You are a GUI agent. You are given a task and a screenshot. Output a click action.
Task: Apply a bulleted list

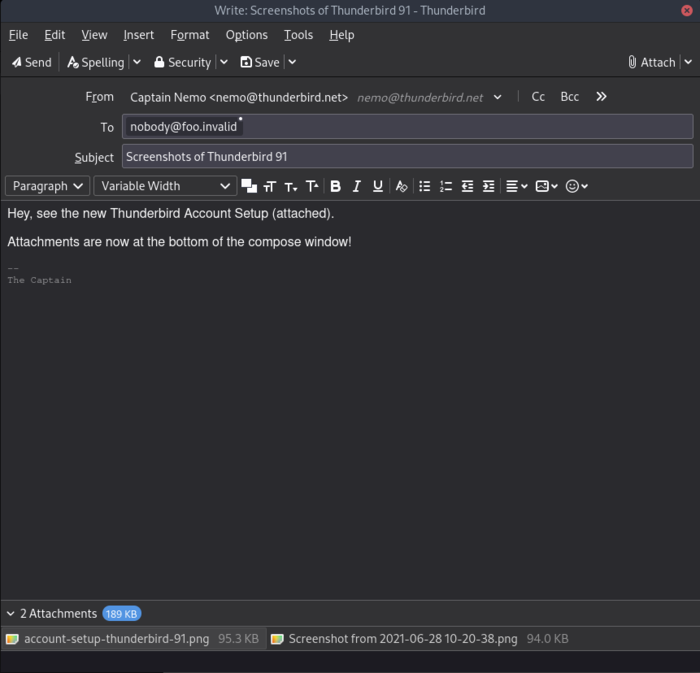[425, 186]
